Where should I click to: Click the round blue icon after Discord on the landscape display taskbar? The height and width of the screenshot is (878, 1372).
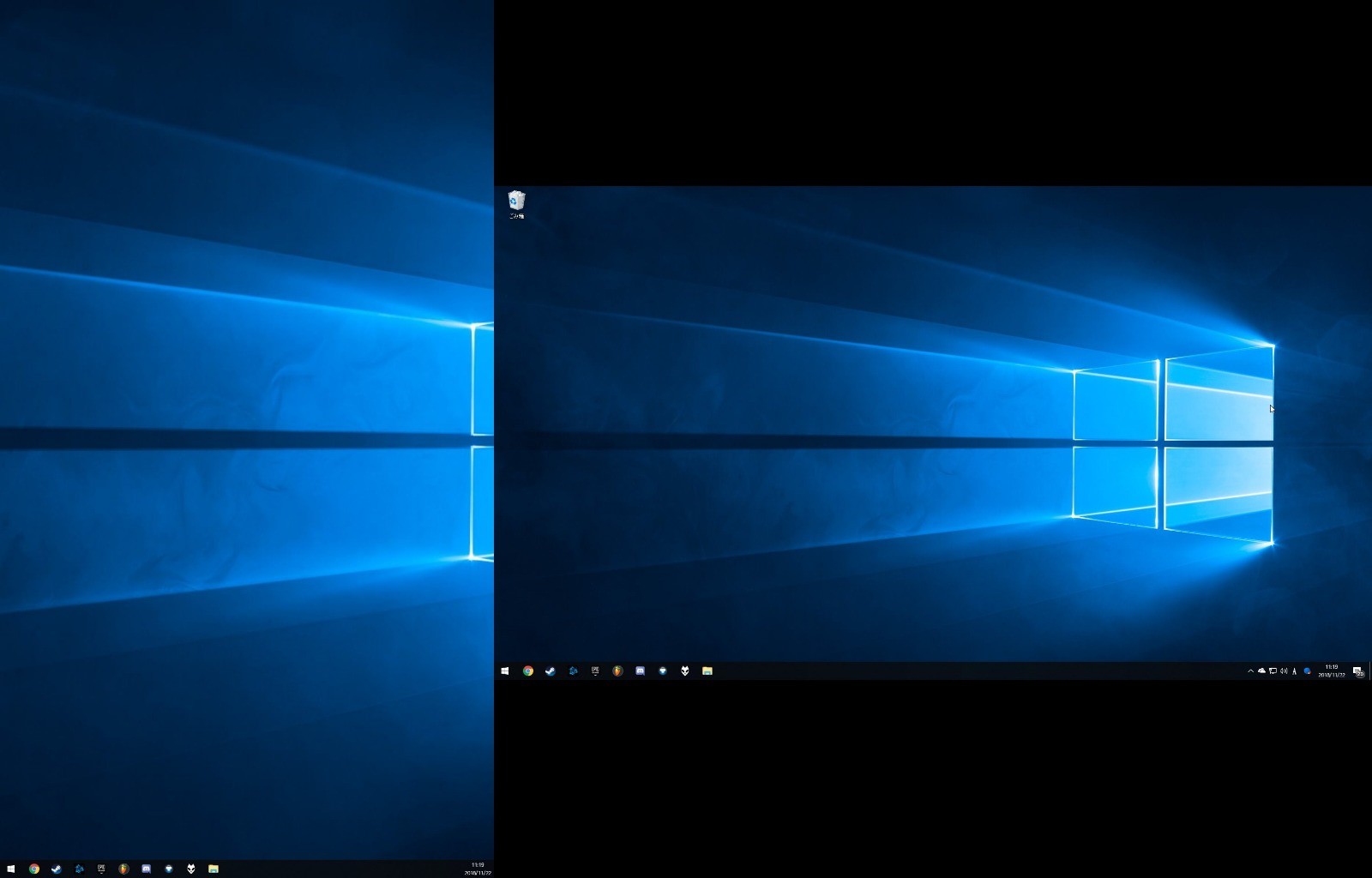tap(662, 671)
